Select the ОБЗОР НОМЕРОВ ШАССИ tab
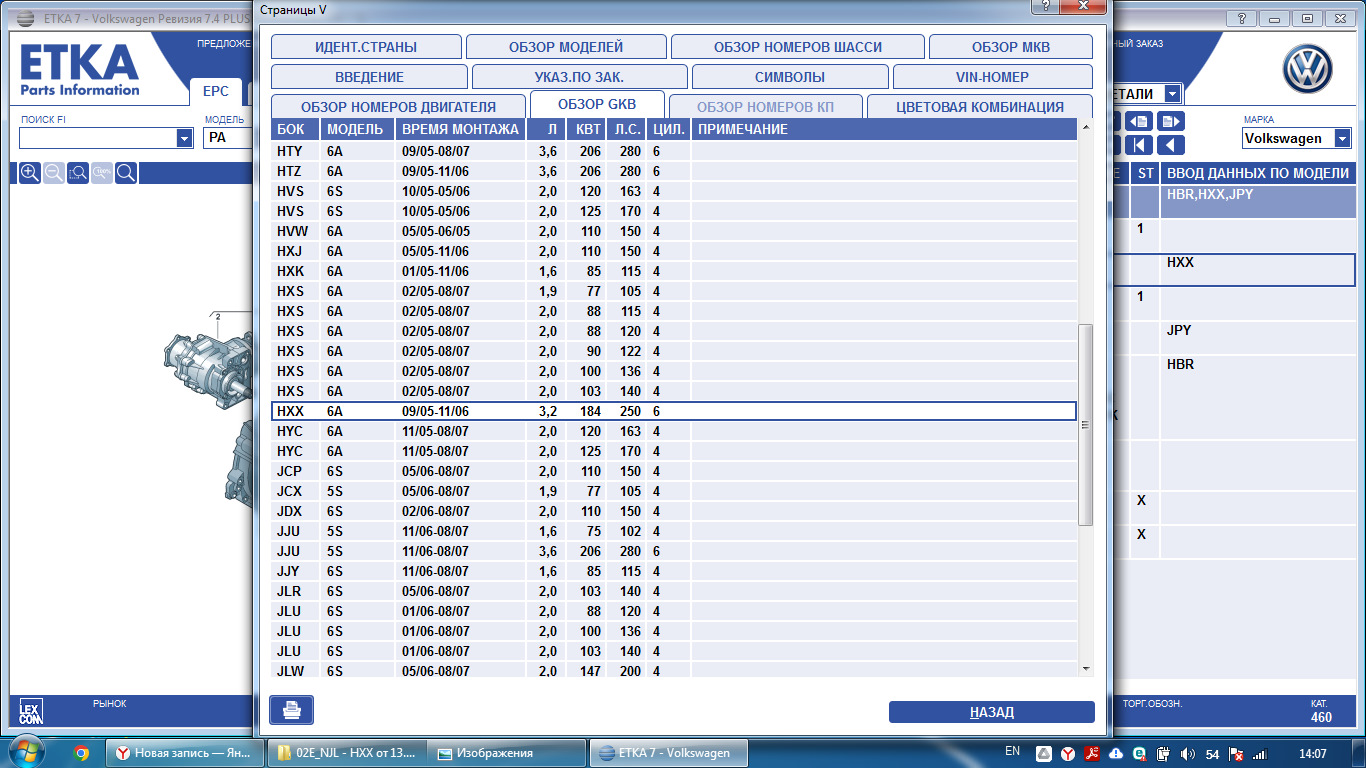Screen dimensions: 1366x768 798,47
